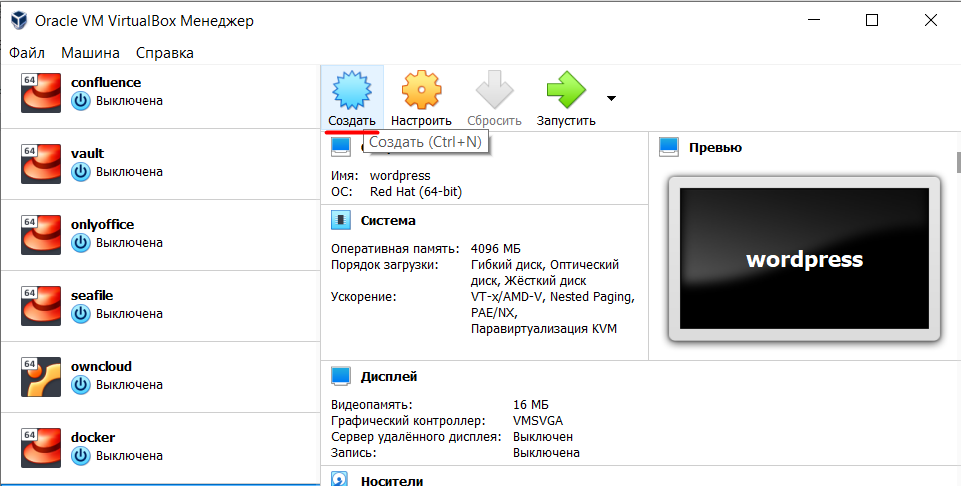Select the confluence name in the VM list
This screenshot has height=486, width=961.
[x=106, y=83]
